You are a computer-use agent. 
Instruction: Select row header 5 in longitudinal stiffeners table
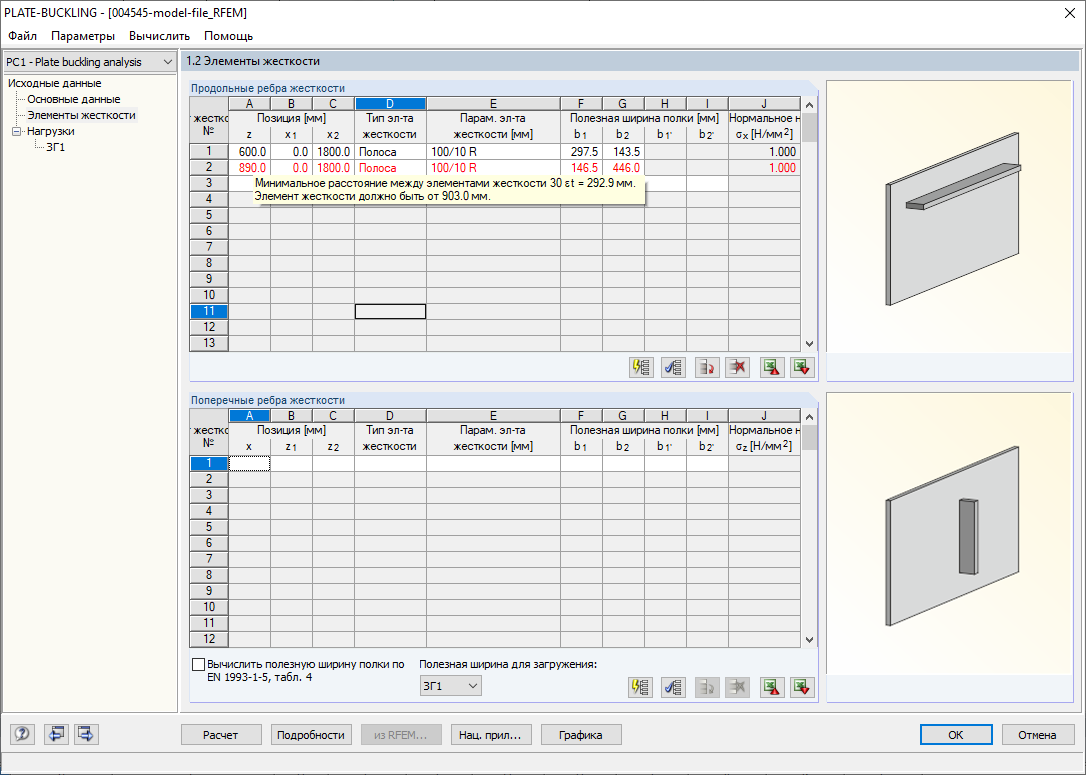pos(208,215)
